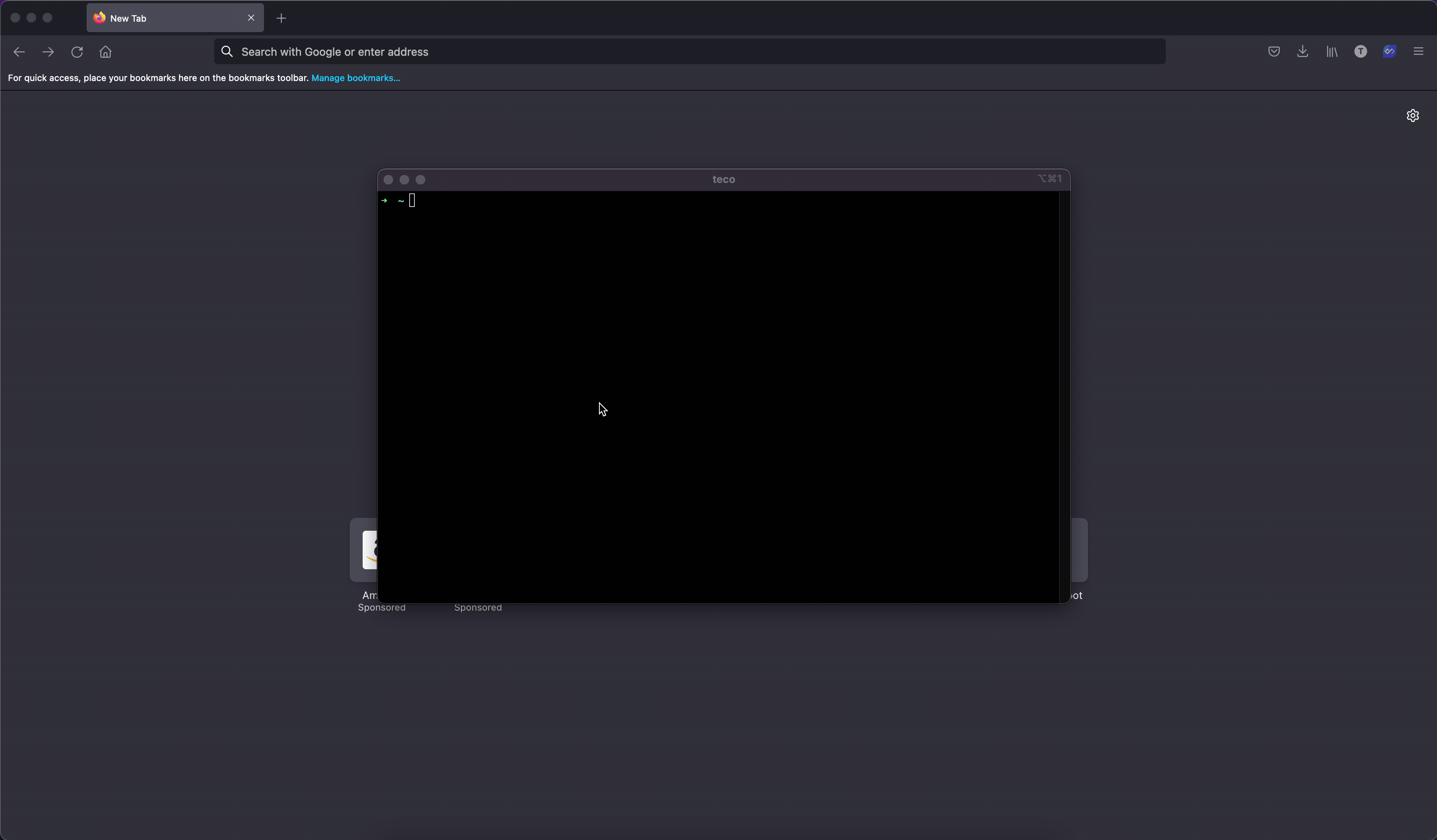Viewport: 1437px width, 840px height.
Task: Zoom the teco terminal window
Action: pos(420,180)
